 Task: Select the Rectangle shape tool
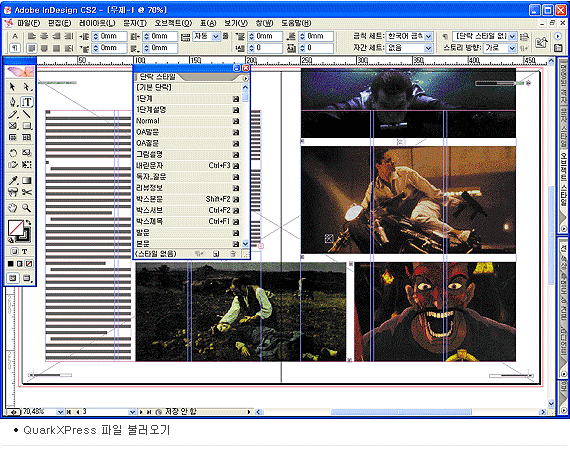(x=27, y=126)
